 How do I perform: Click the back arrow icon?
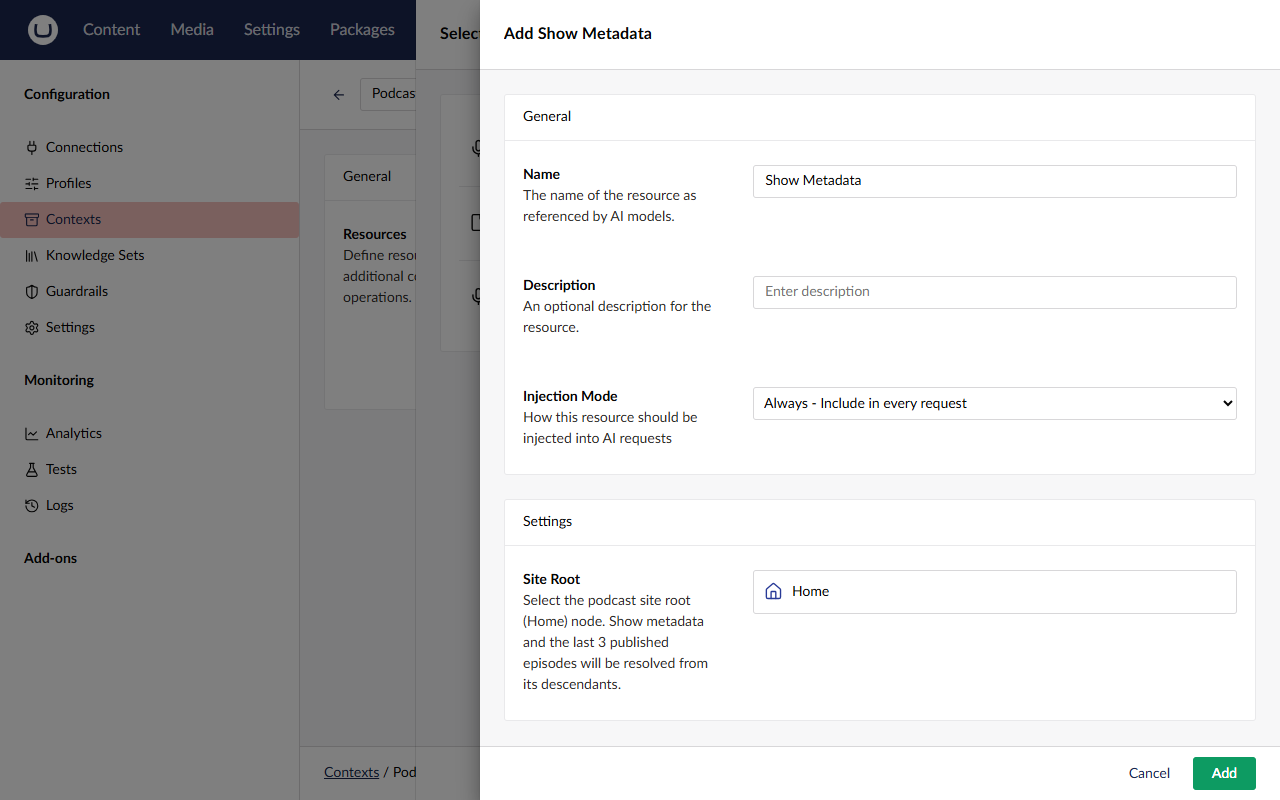(x=339, y=94)
